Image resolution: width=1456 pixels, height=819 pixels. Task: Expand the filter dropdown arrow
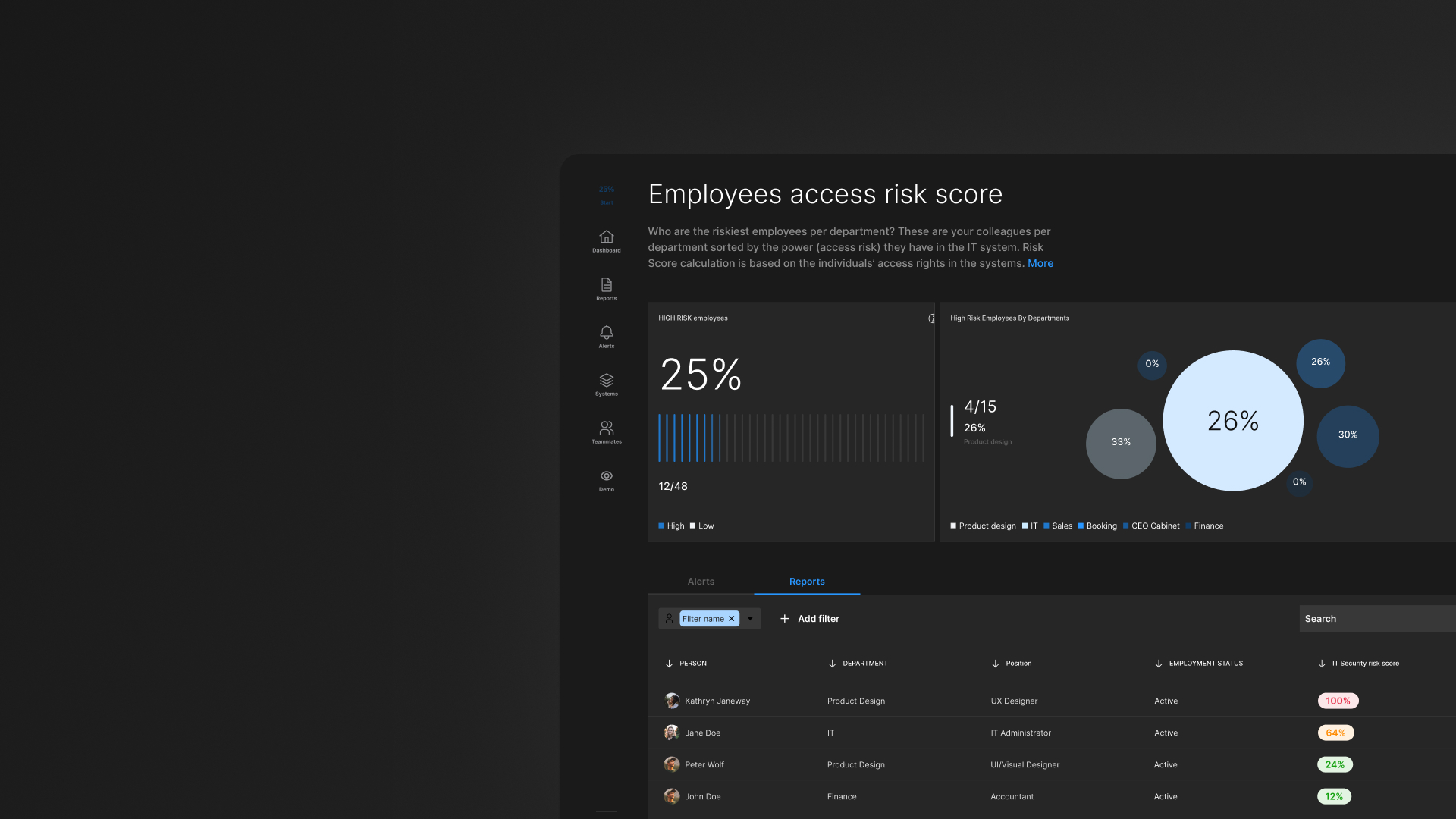click(x=750, y=619)
